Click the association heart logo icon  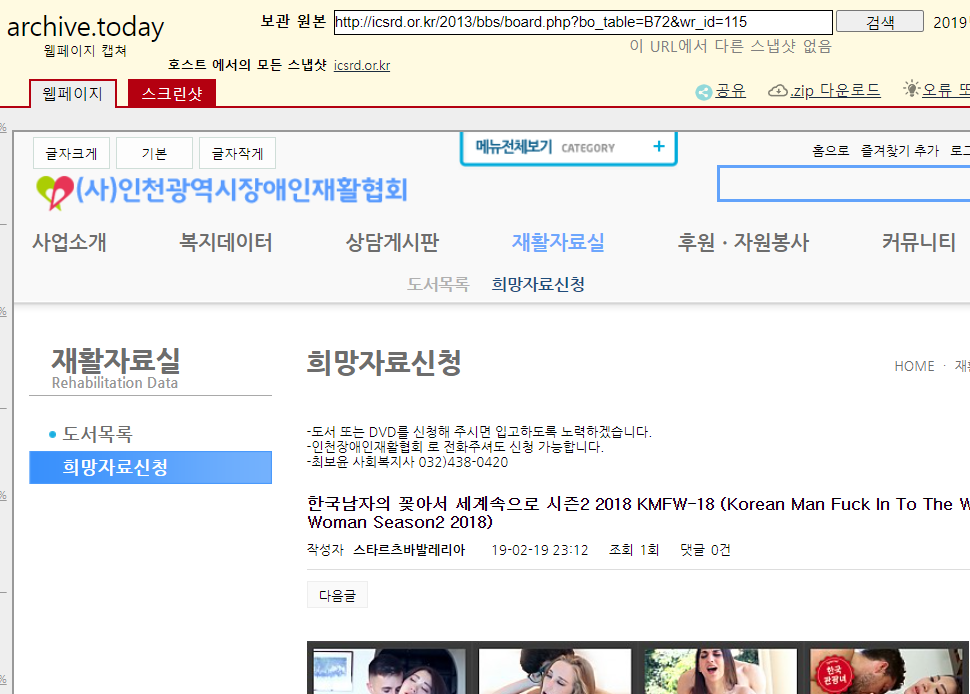(x=54, y=192)
